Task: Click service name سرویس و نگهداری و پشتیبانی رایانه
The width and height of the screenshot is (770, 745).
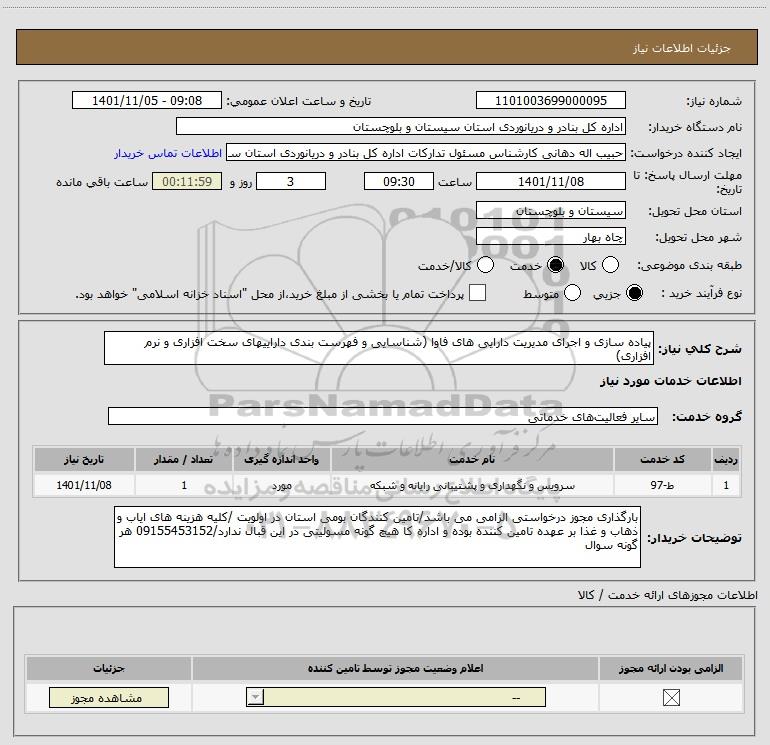Action: coord(472,486)
